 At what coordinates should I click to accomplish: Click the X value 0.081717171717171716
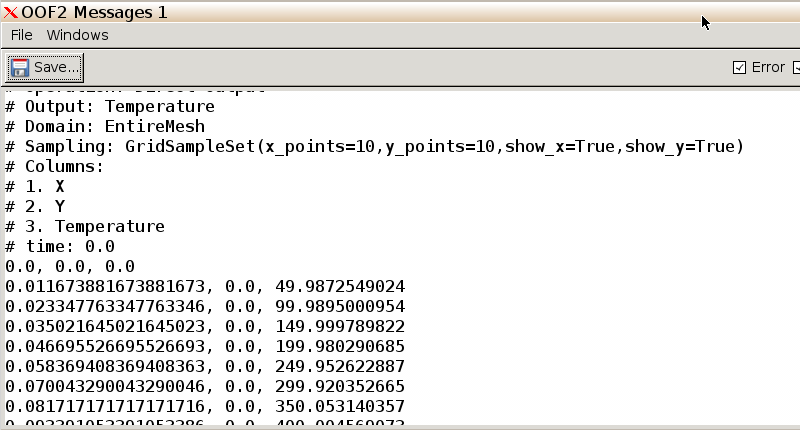[x=106, y=406]
